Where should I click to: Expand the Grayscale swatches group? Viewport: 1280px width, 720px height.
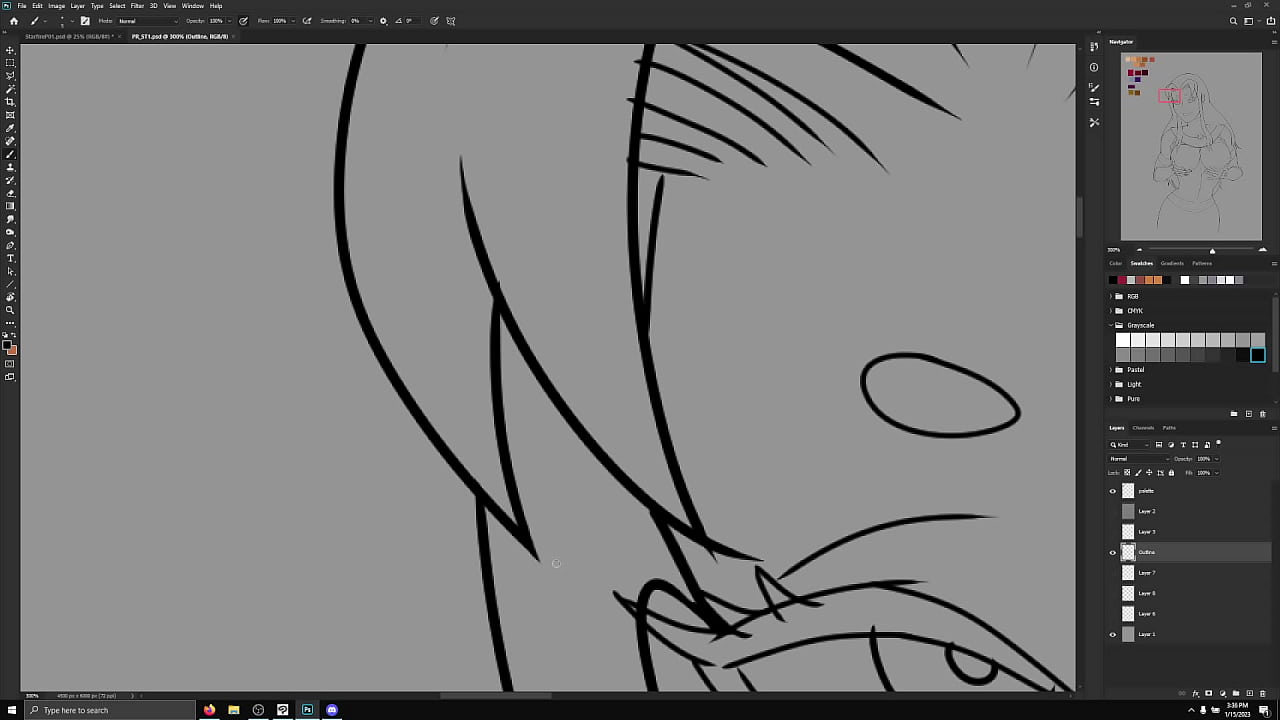[x=1110, y=325]
